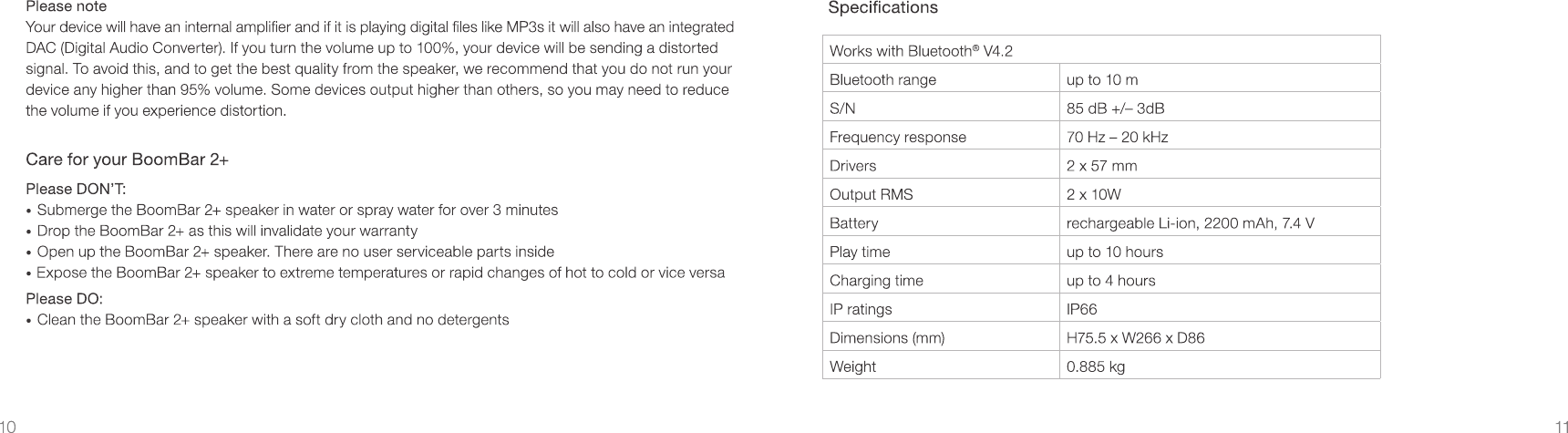Click the "Please note" heading text
The image size is (1568, 433).
point(66,6)
